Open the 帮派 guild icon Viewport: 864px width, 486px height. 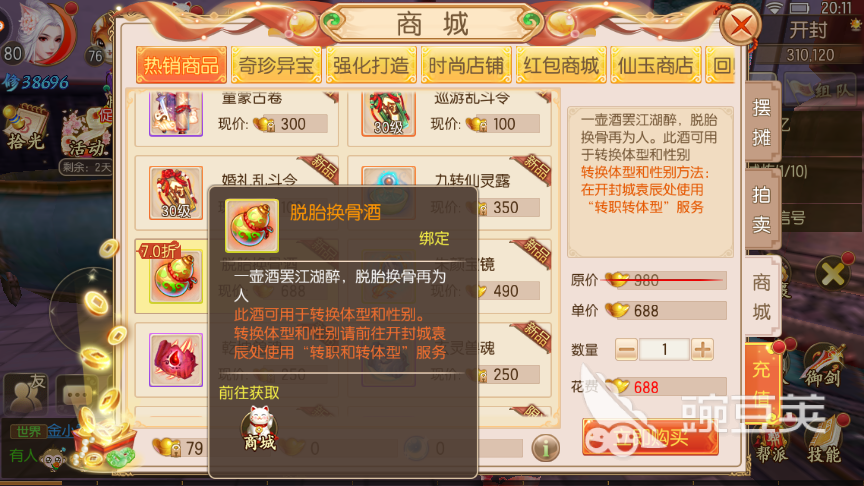(771, 442)
